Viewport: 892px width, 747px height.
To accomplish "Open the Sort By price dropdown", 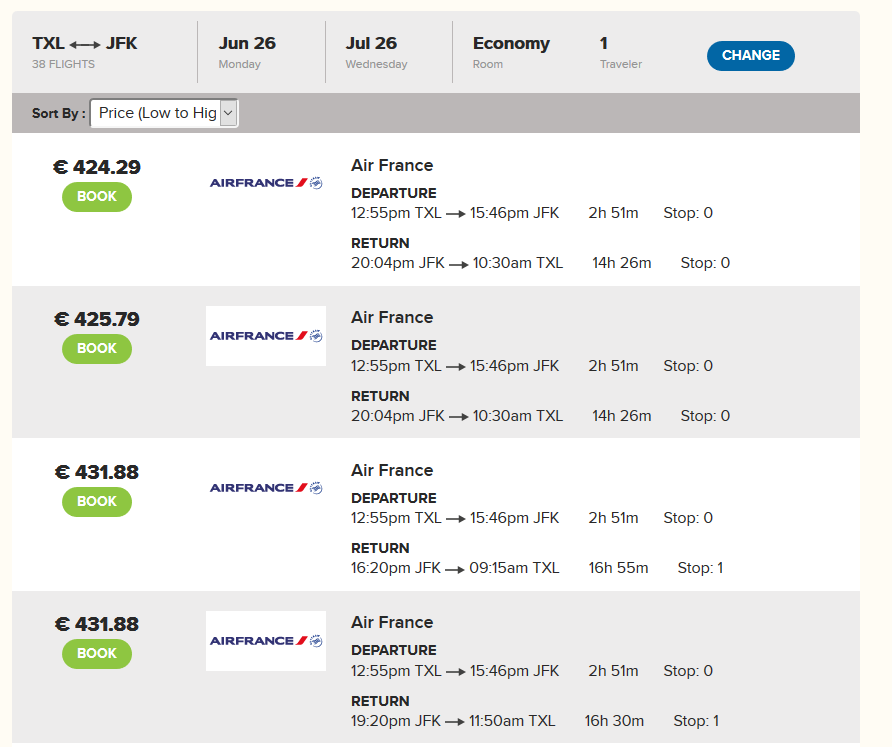I will [164, 113].
